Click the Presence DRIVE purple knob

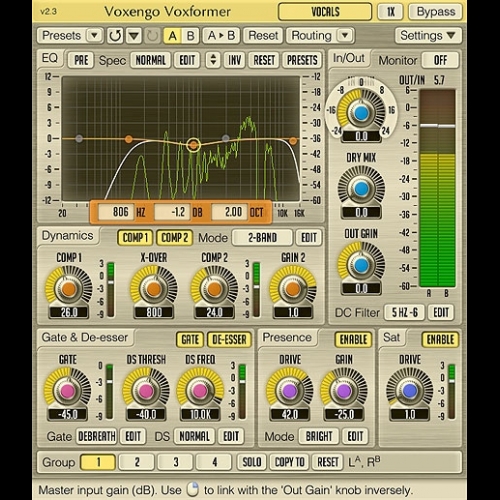[290, 391]
